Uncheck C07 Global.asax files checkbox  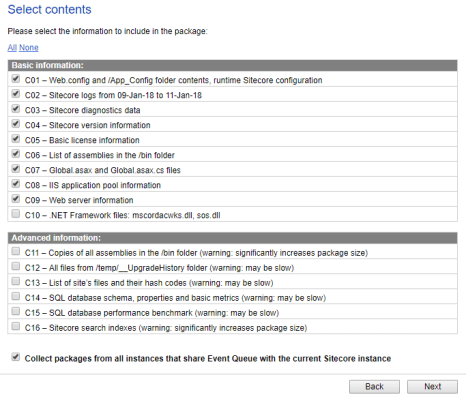[16, 169]
